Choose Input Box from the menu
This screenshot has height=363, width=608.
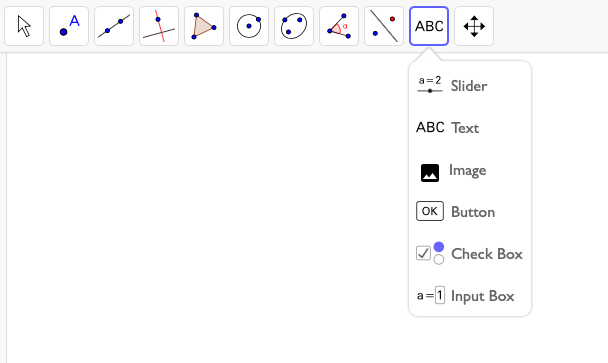470,296
